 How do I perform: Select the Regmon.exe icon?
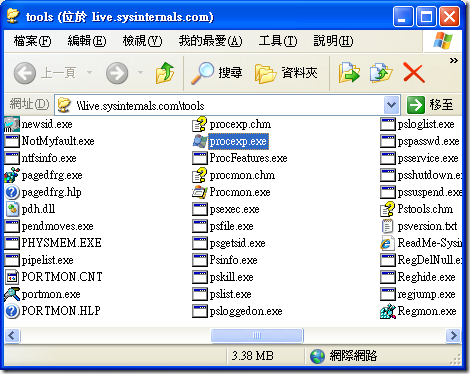pyautogui.click(x=388, y=311)
